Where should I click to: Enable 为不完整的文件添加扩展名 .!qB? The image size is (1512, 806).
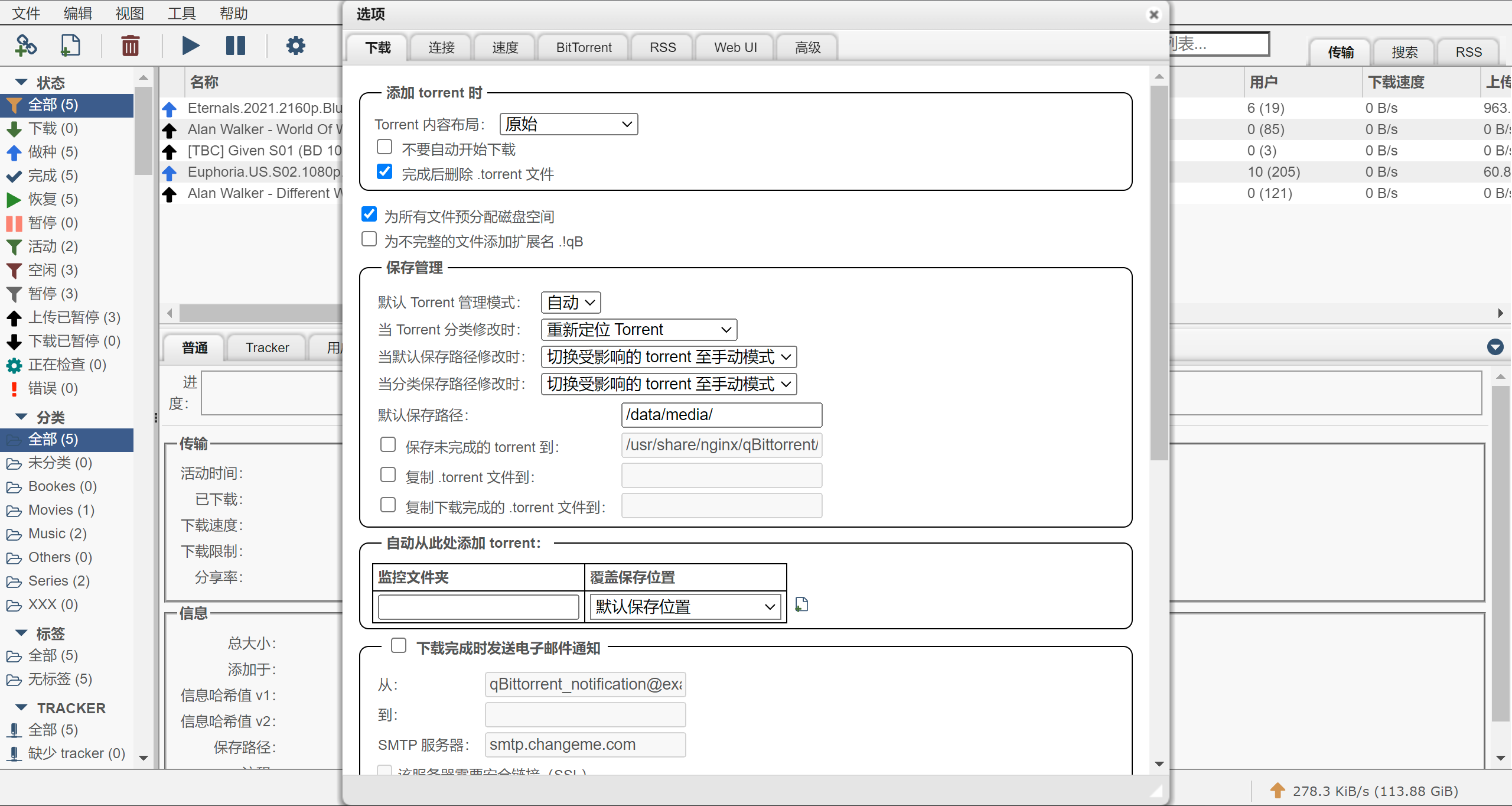pyautogui.click(x=369, y=239)
